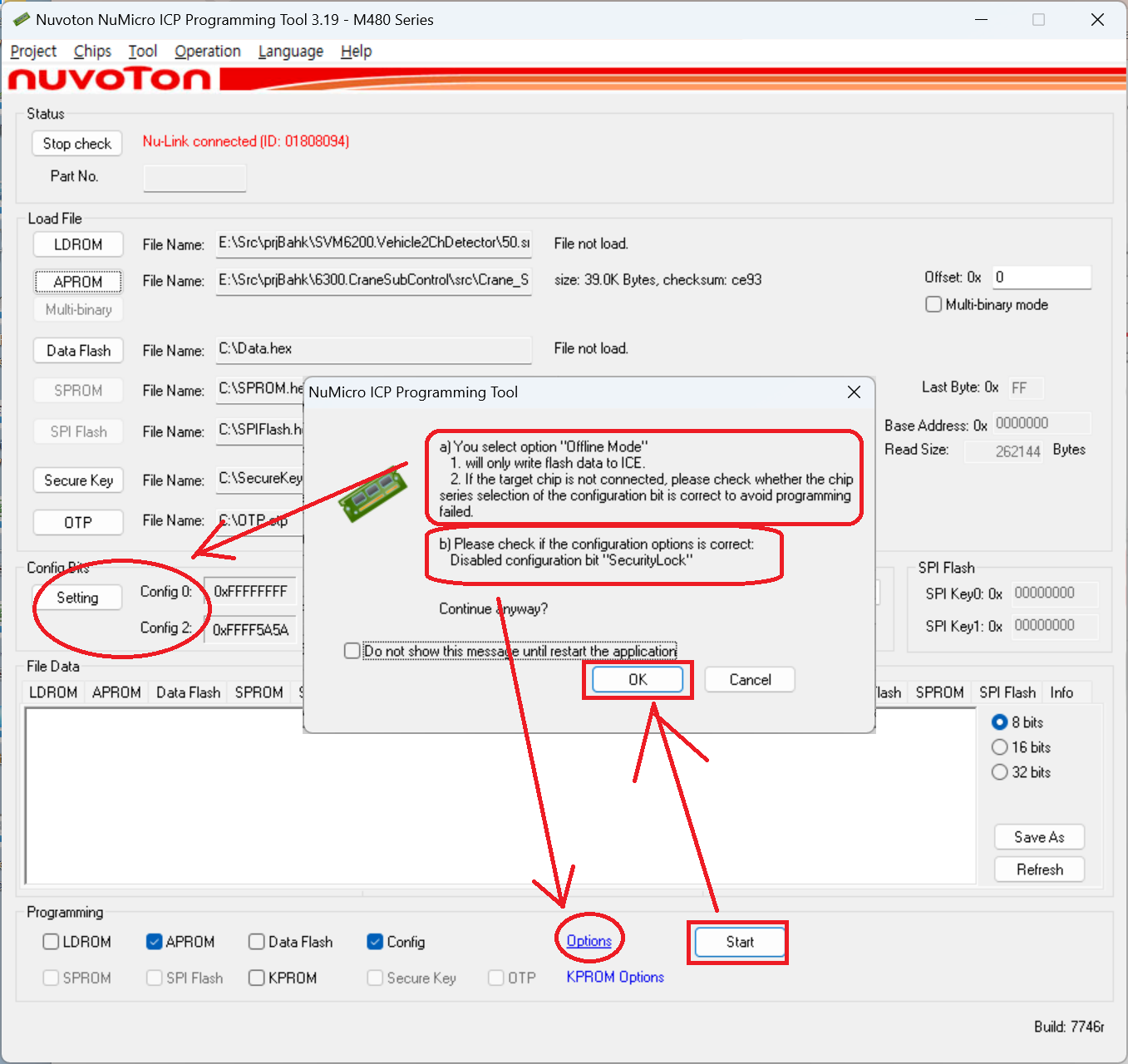
Task: Click the LDROM File Name field
Action: (x=373, y=243)
